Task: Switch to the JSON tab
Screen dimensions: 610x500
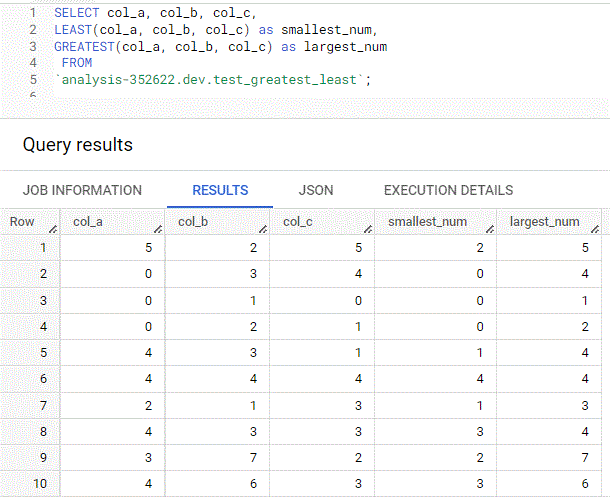Action: tap(316, 190)
